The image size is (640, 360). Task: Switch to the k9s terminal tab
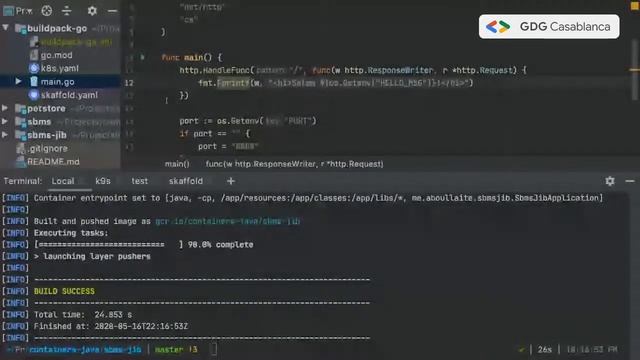(x=103, y=181)
